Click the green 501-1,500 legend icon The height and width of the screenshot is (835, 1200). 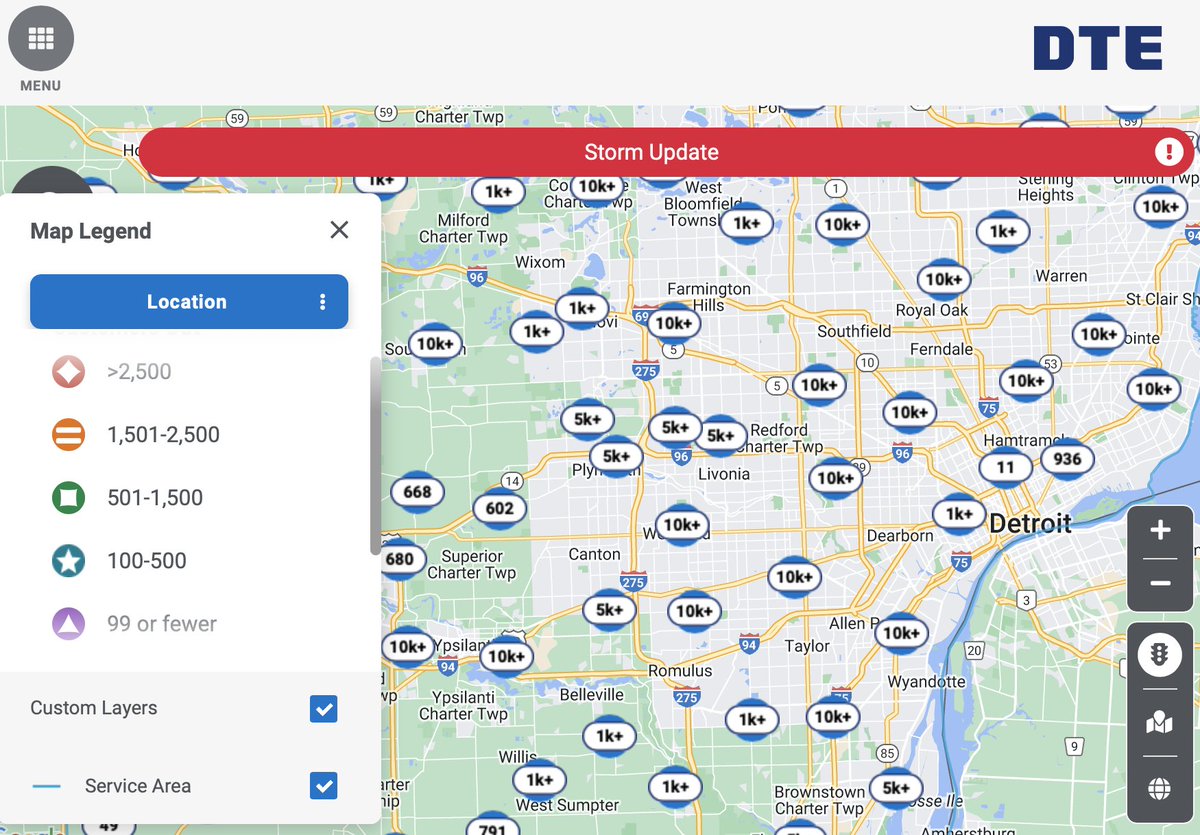(69, 497)
